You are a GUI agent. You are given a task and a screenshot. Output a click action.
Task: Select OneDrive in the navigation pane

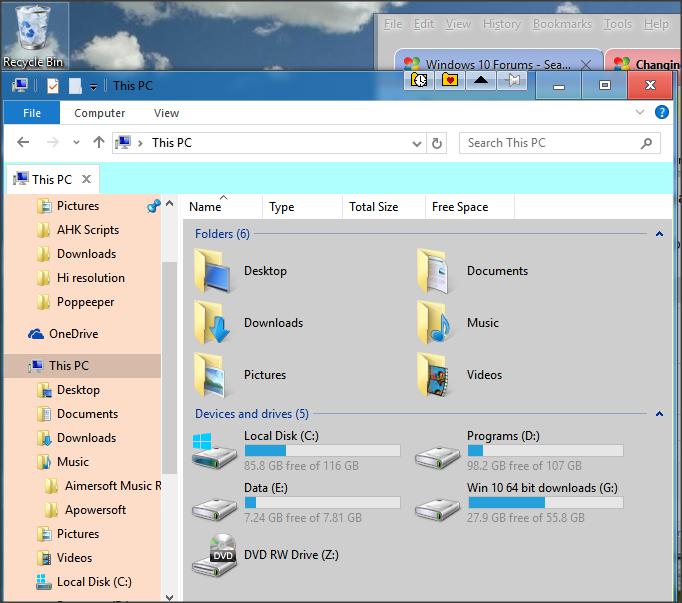(74, 334)
